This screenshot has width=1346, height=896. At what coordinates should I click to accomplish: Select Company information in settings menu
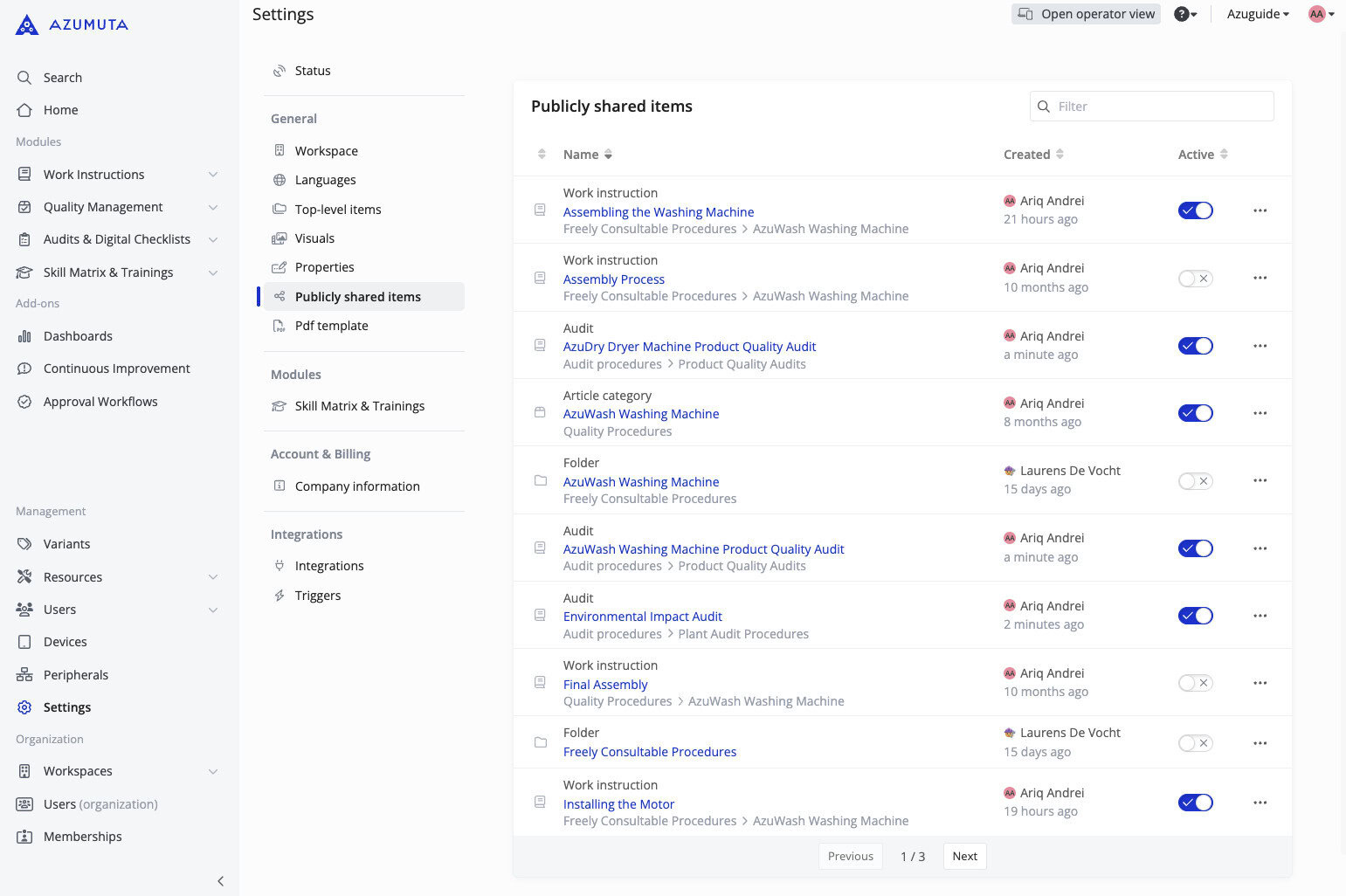click(356, 486)
